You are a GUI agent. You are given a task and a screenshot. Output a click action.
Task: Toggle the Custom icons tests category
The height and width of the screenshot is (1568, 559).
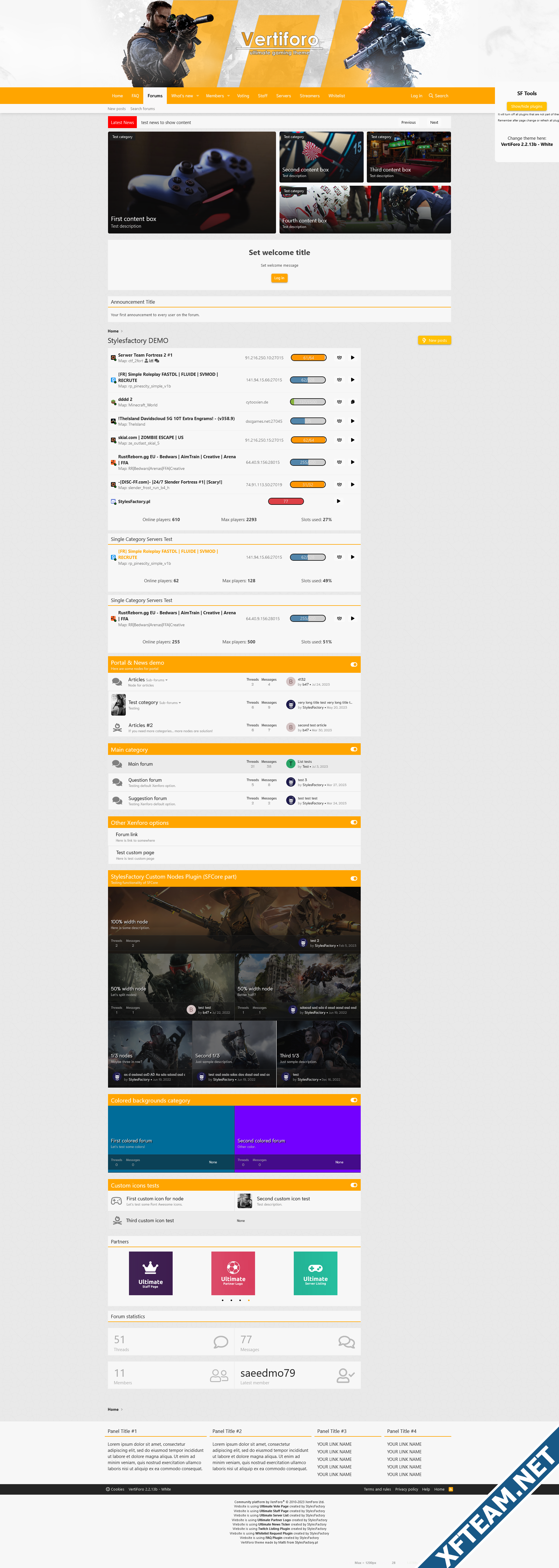(354, 1185)
